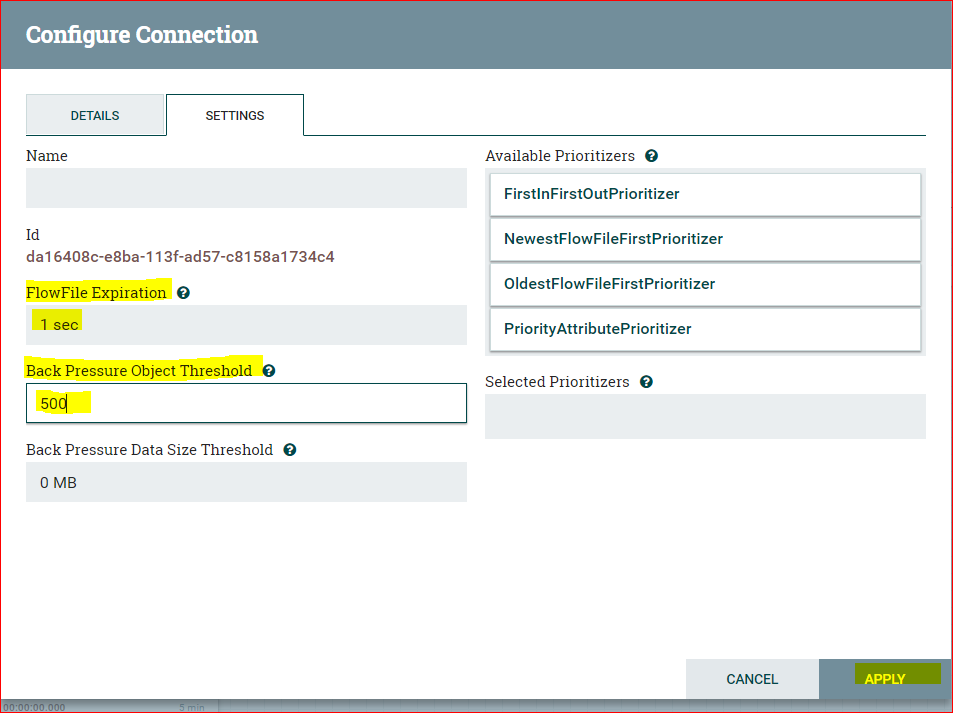Select the FirstInFirstOutPrioritizer item

tap(705, 195)
